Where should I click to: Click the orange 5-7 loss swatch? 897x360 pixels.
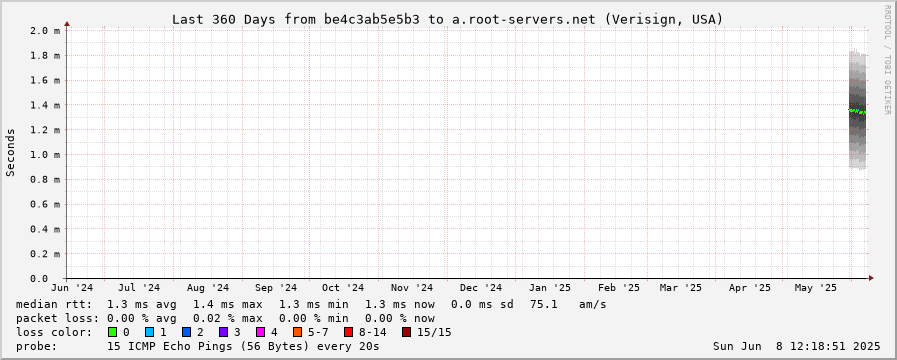297,332
